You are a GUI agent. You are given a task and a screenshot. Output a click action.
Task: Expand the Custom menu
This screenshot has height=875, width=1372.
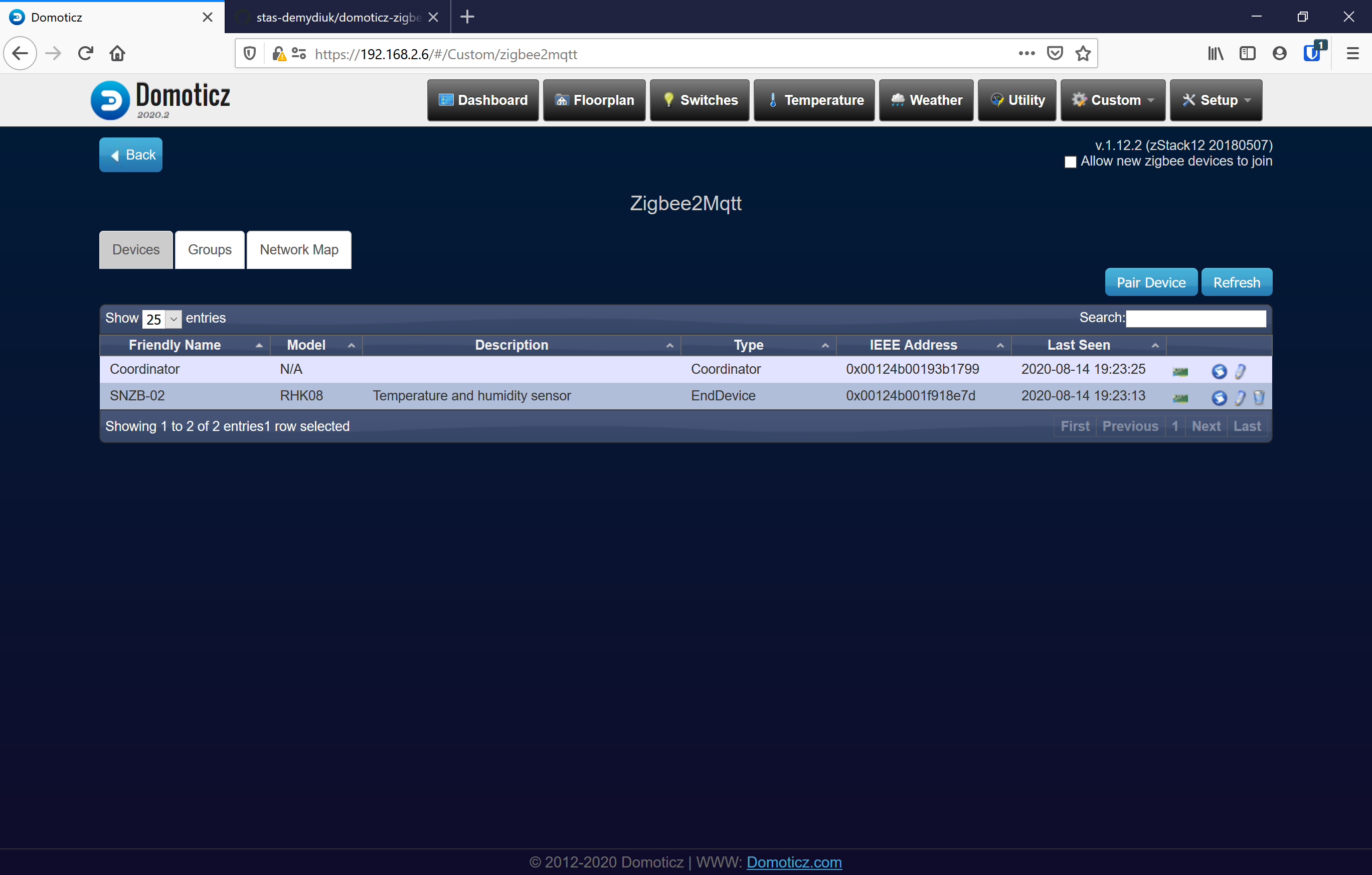(1112, 100)
